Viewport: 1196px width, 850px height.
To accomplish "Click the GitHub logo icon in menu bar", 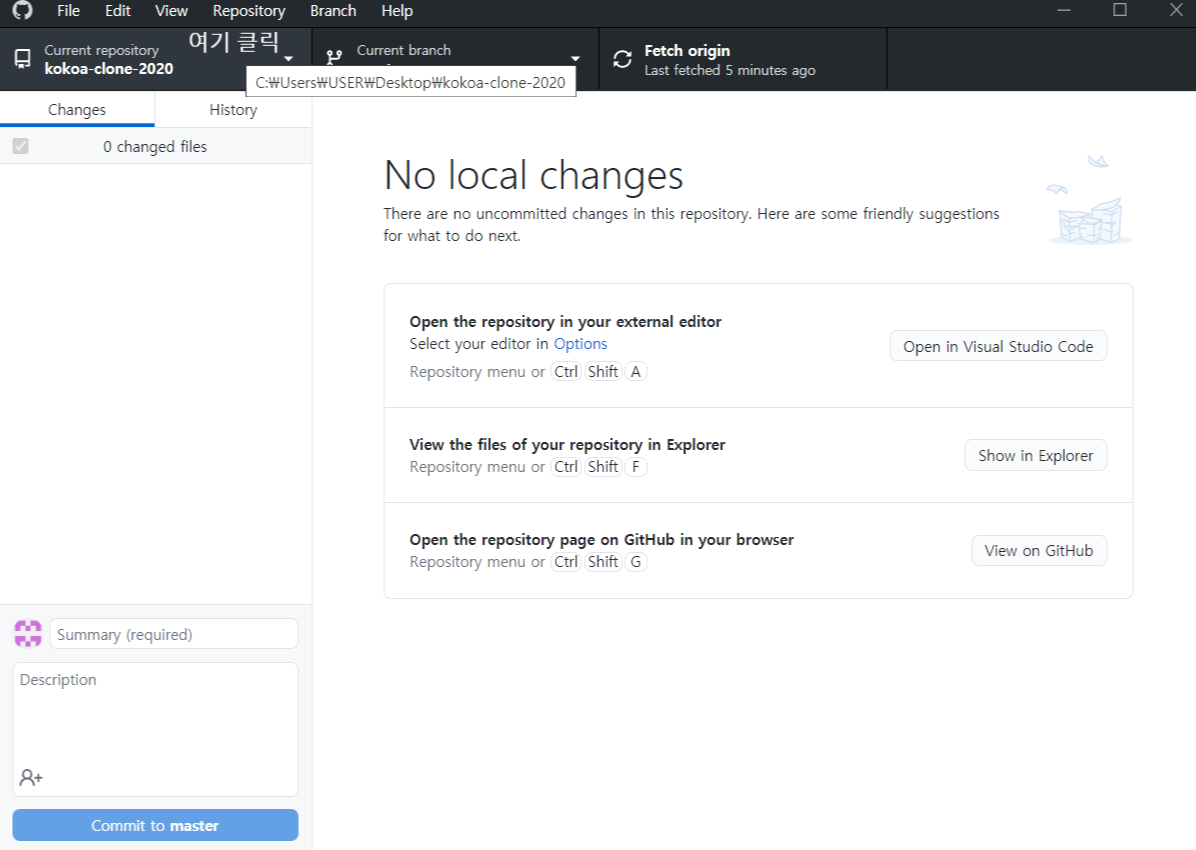I will coord(23,10).
